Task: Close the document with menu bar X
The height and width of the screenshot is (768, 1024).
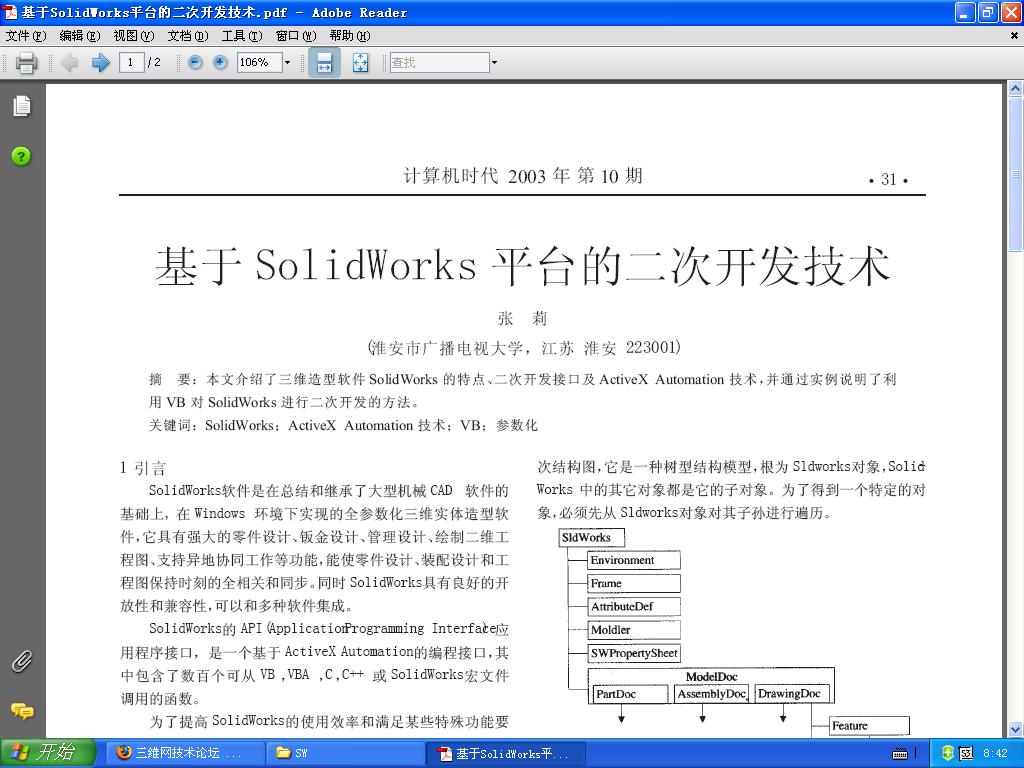Action: (x=1014, y=36)
